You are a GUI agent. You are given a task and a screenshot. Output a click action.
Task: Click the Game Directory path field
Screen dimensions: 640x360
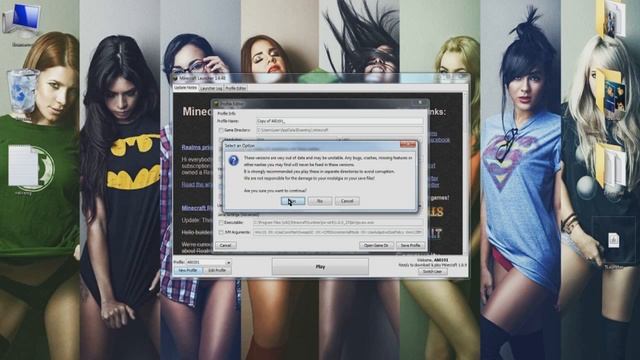[x=340, y=130]
